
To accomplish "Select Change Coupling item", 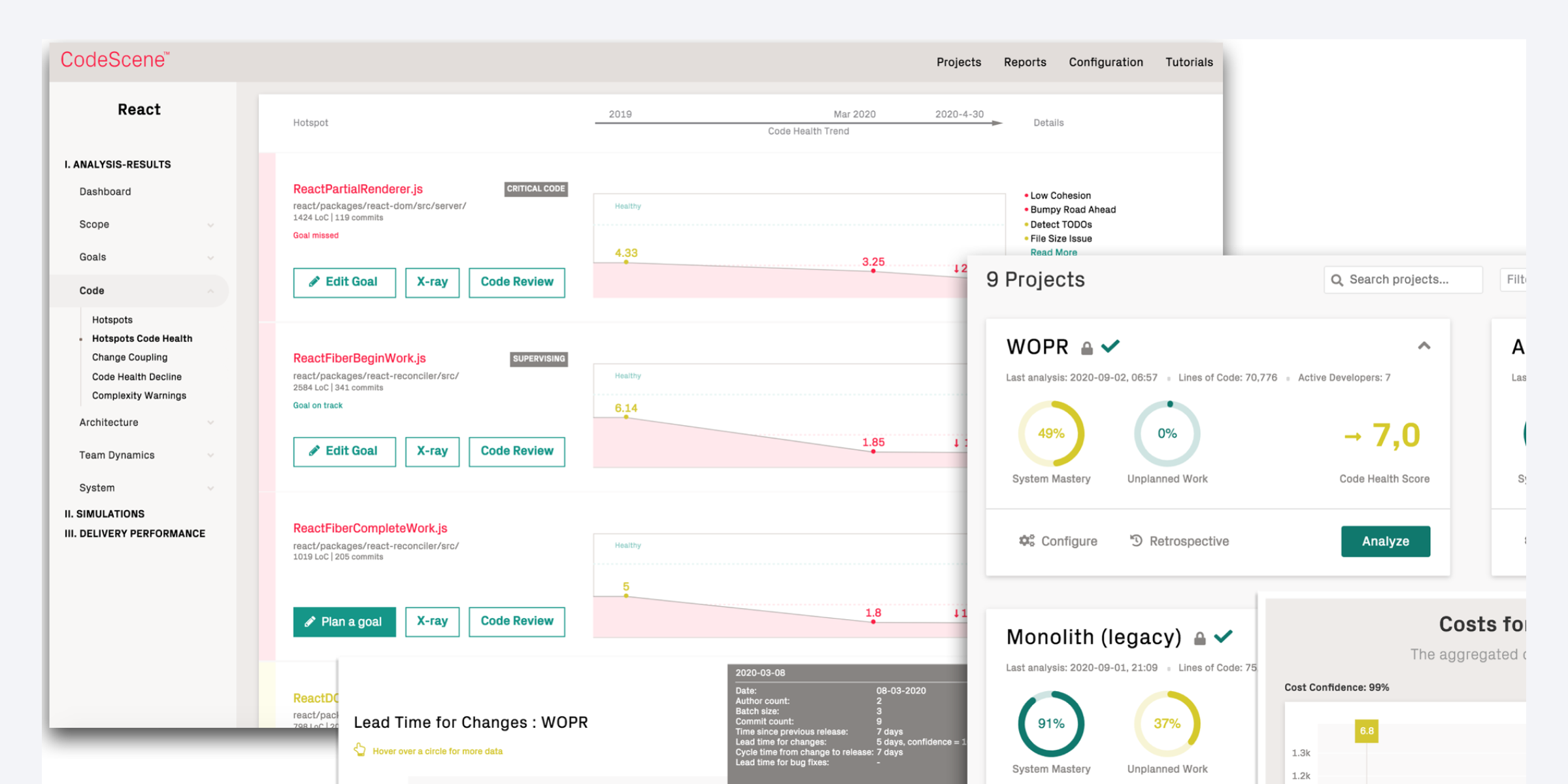I will [x=129, y=358].
